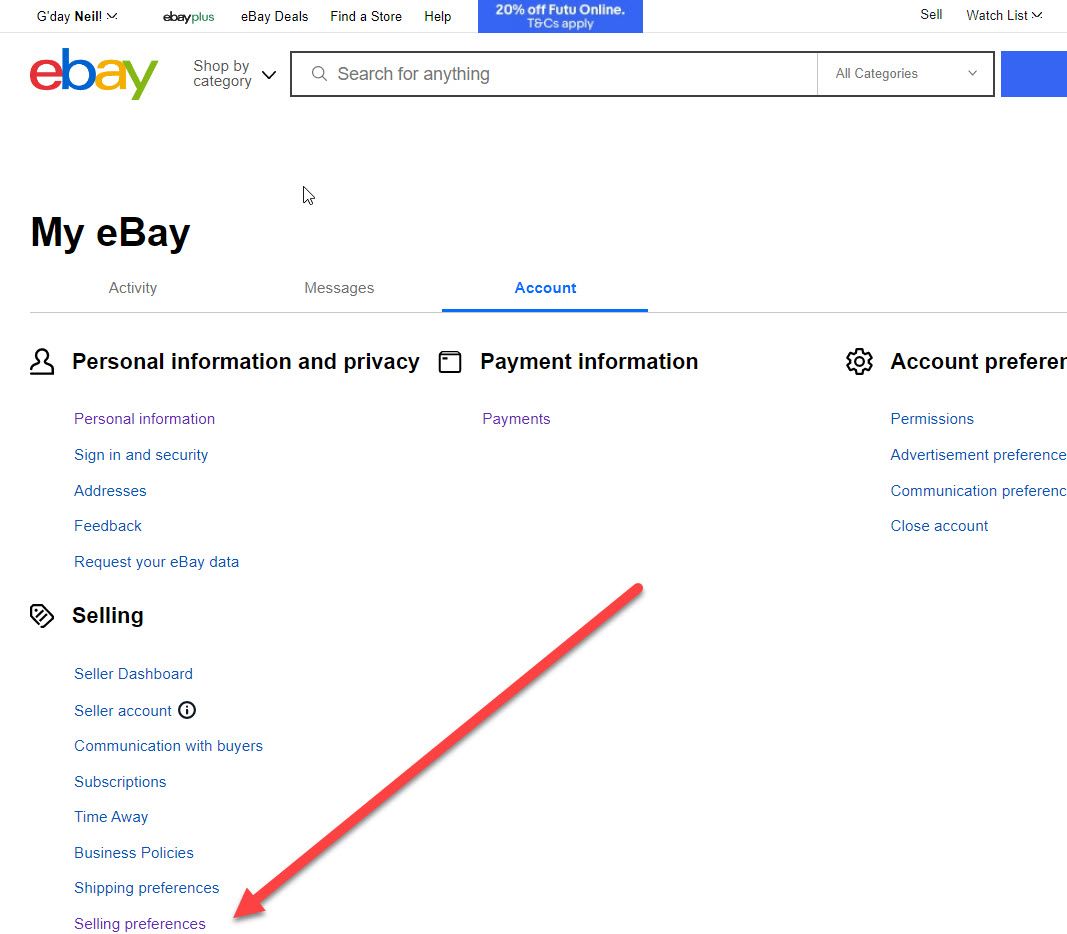Click the Seller account info icon
The image size is (1067, 934).
pos(187,710)
